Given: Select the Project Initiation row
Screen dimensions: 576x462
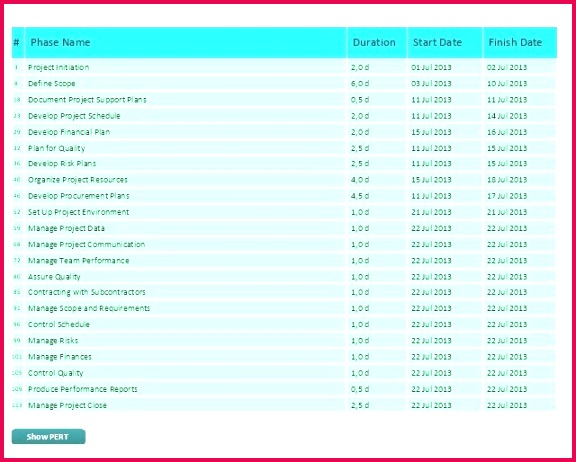Looking at the screenshot, I should [284, 67].
